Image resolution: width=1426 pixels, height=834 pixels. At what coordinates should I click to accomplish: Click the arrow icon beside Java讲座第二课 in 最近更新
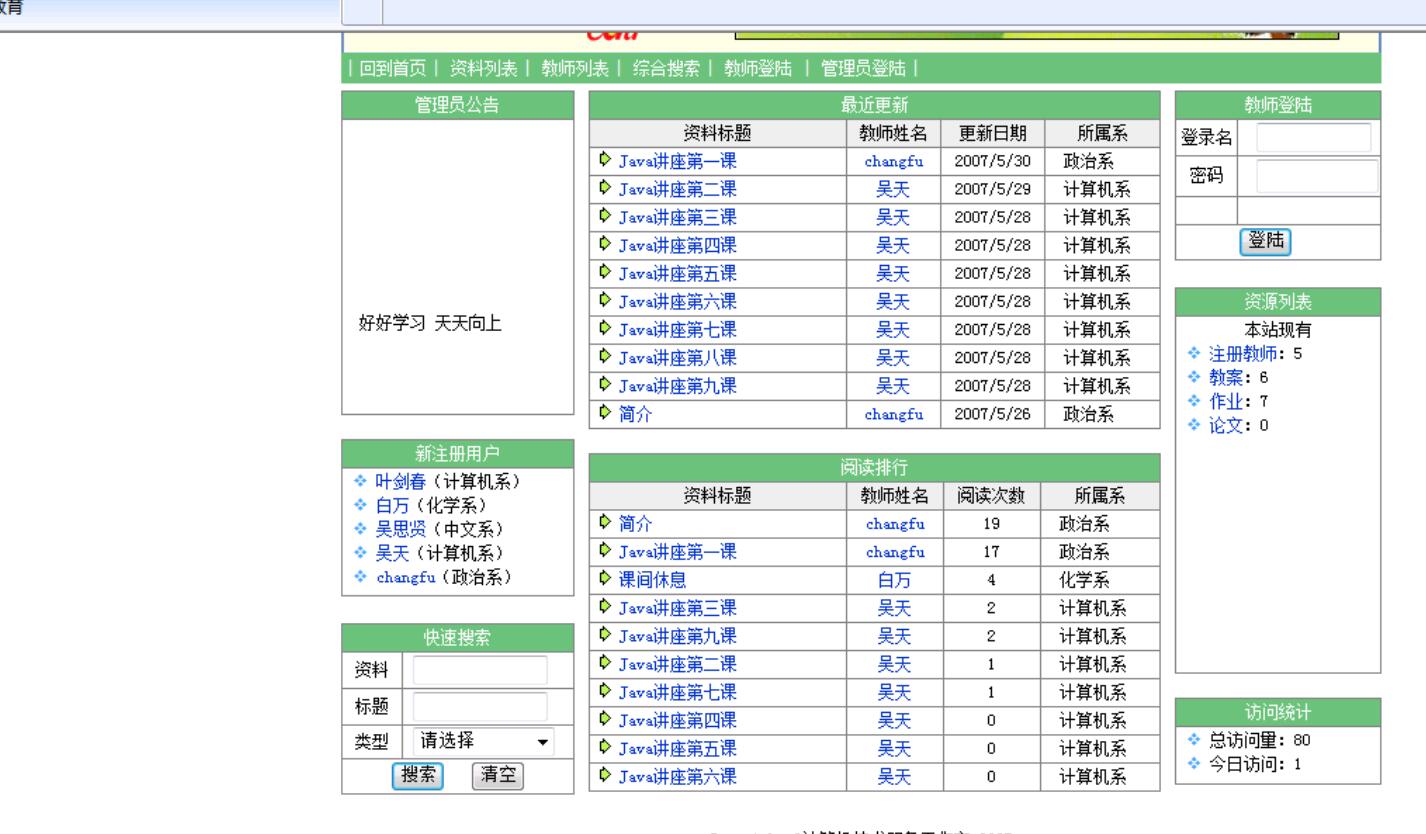coord(605,187)
